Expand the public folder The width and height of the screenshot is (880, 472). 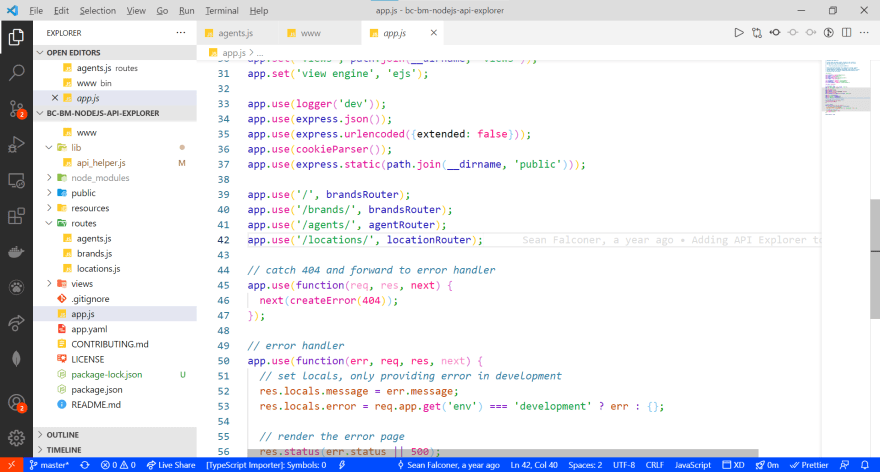pyautogui.click(x=49, y=193)
